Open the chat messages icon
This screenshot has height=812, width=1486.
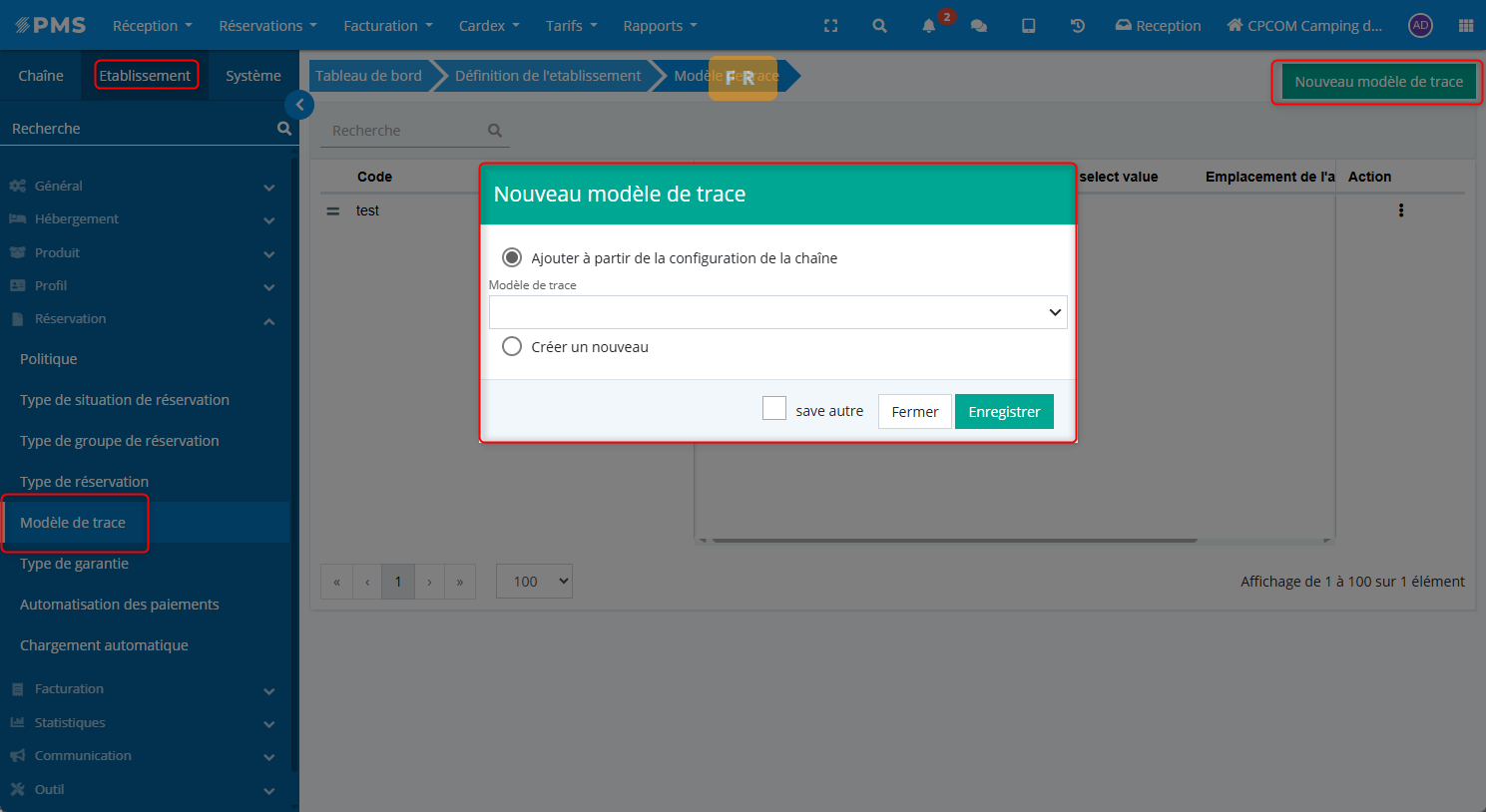979,26
